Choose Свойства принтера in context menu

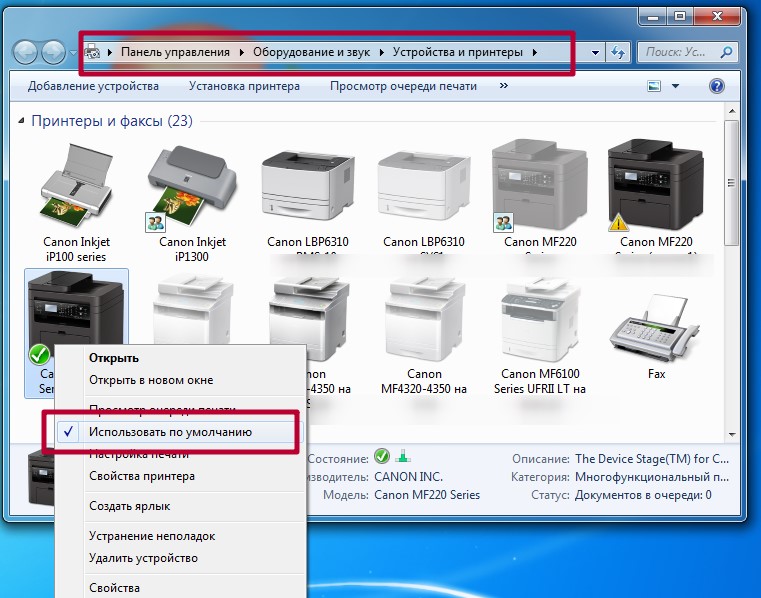(x=142, y=476)
